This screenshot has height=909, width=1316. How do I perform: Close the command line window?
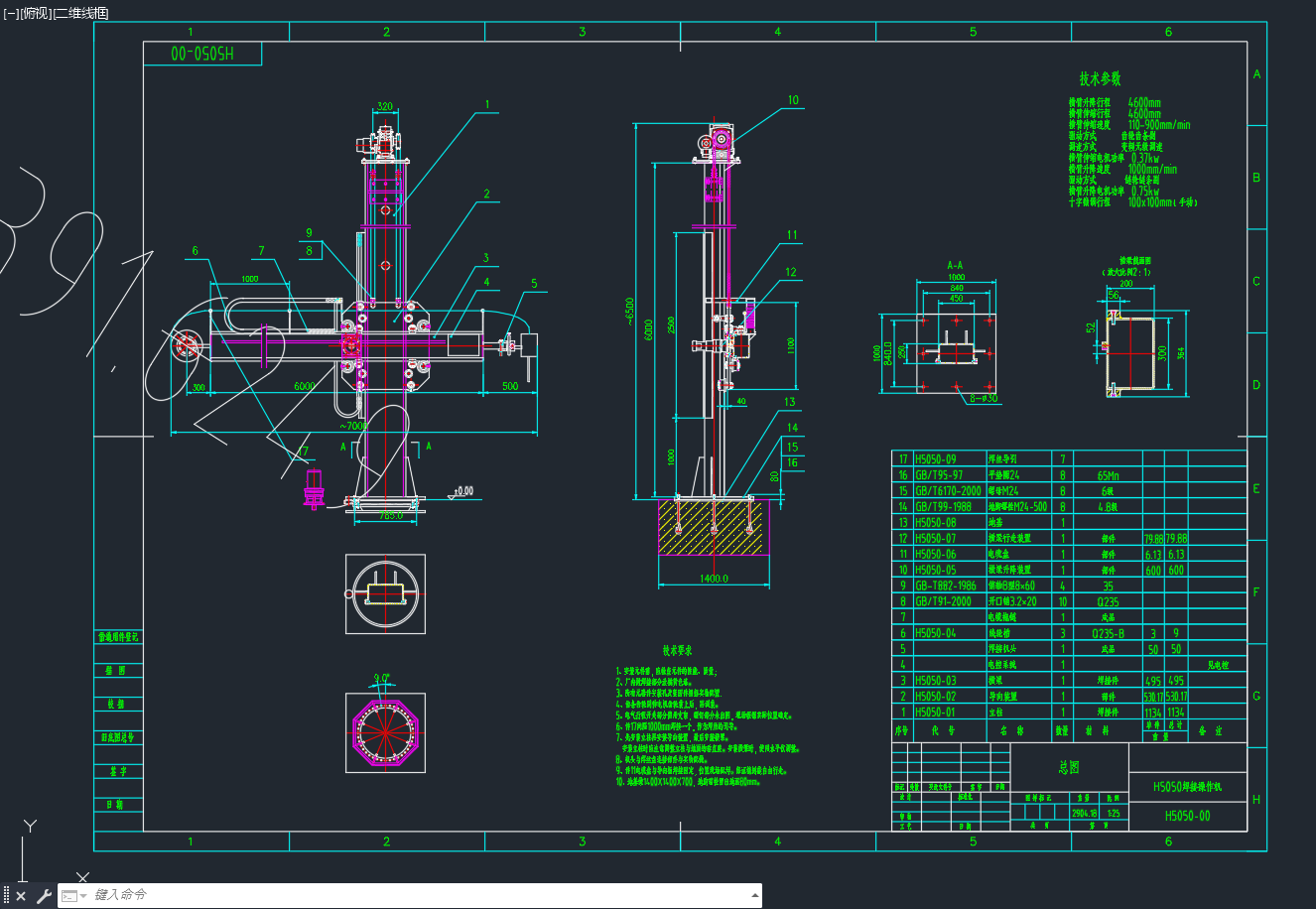[x=21, y=896]
